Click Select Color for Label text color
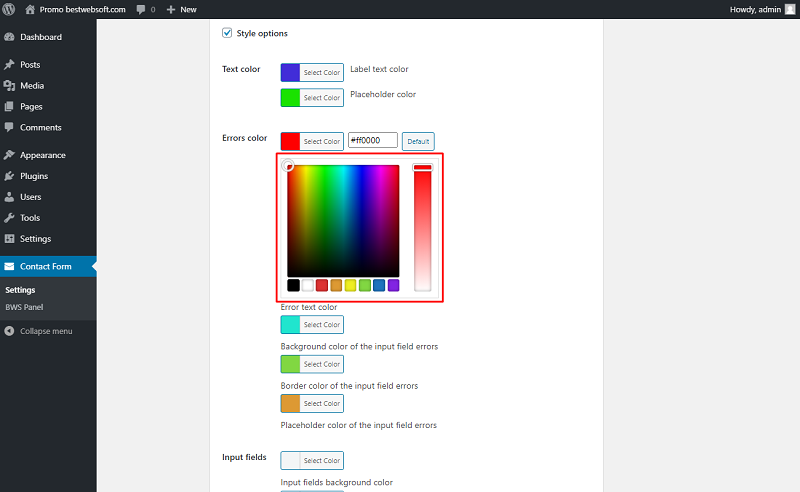The image size is (800, 492). click(x=321, y=72)
